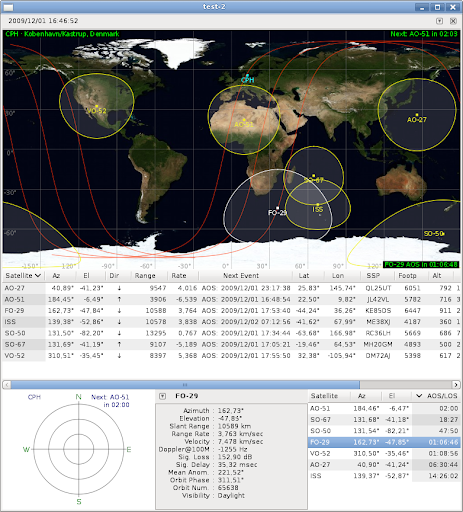Select the ISS row in main satellite list
The width and height of the screenshot is (463, 512).
point(231,322)
